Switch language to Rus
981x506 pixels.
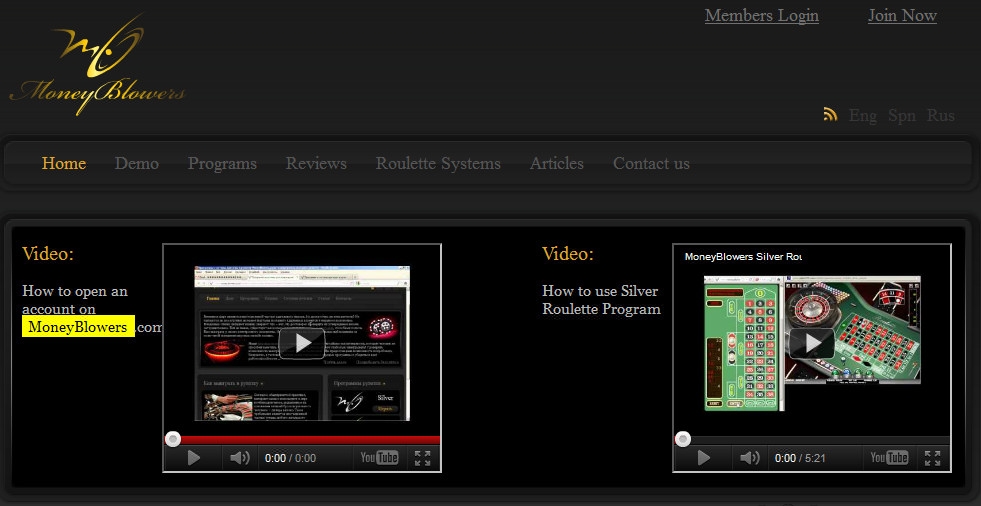[940, 115]
